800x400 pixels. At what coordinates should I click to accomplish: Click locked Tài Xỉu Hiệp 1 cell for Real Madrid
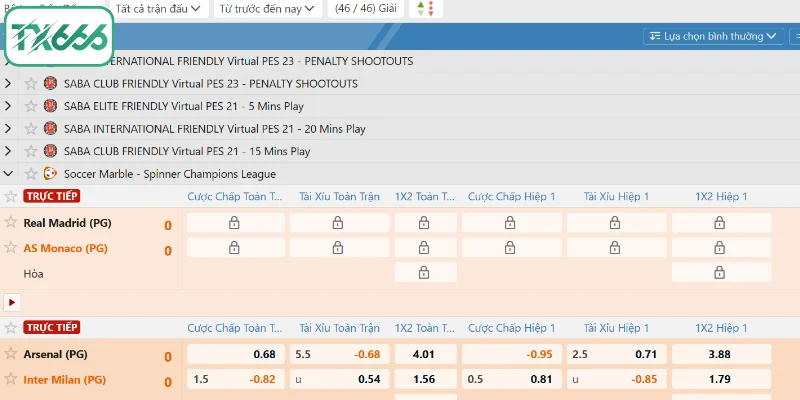[616, 223]
